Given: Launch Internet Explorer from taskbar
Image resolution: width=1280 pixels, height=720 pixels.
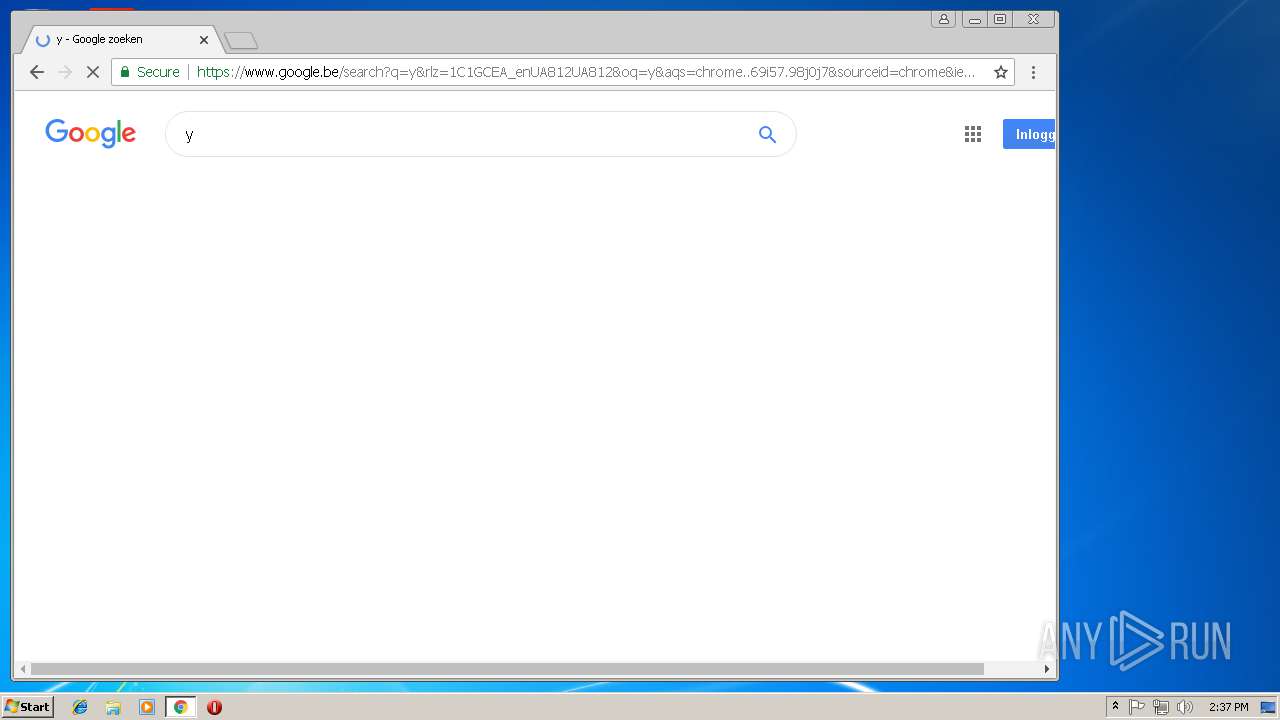Looking at the screenshot, I should tap(80, 707).
